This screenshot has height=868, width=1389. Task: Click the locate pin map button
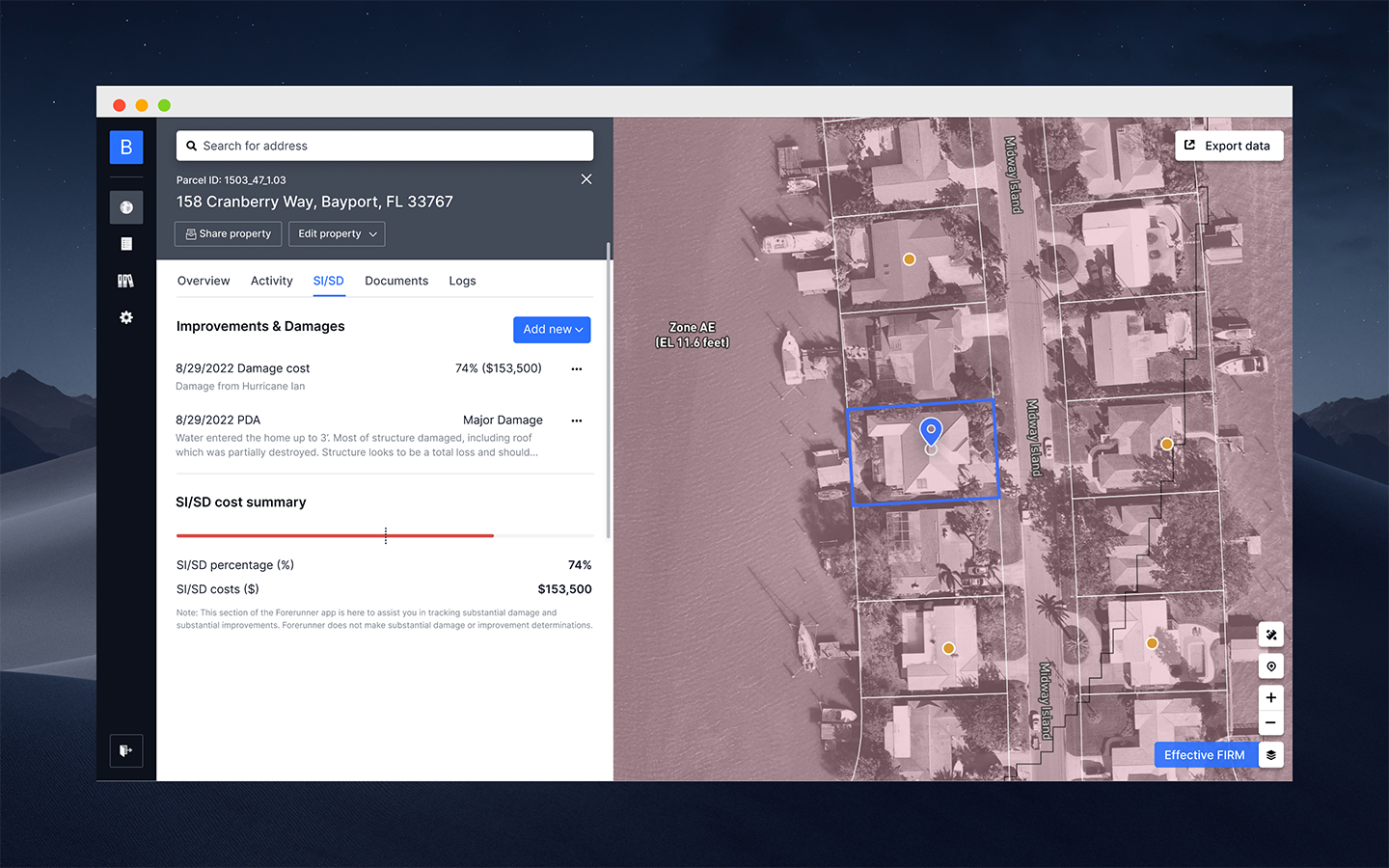(x=1271, y=666)
